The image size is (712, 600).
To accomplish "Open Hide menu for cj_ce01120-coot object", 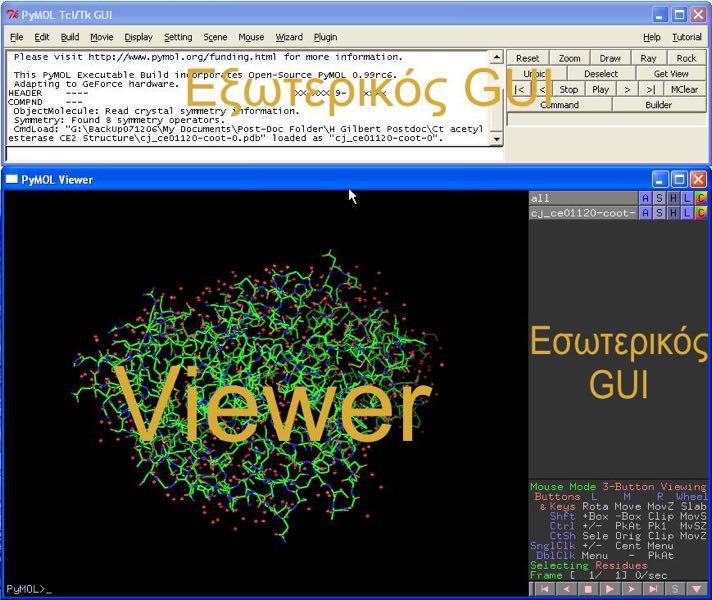I will point(673,213).
